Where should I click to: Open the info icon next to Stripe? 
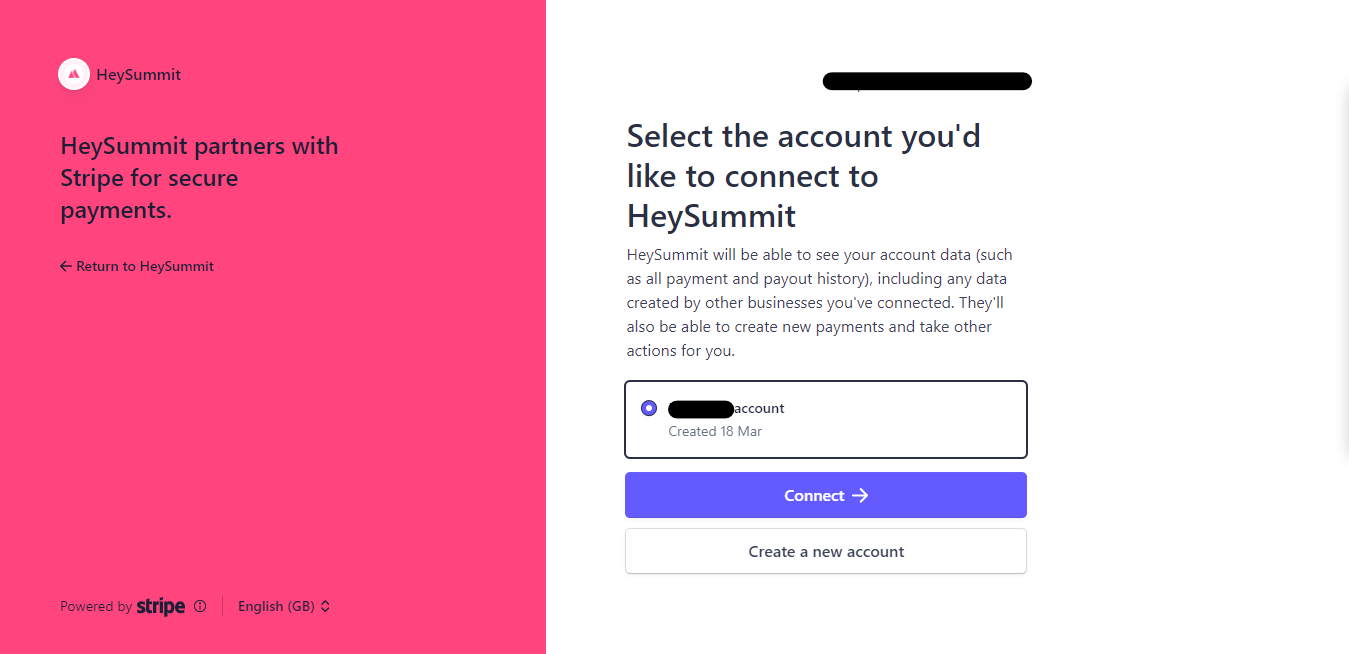click(x=200, y=606)
